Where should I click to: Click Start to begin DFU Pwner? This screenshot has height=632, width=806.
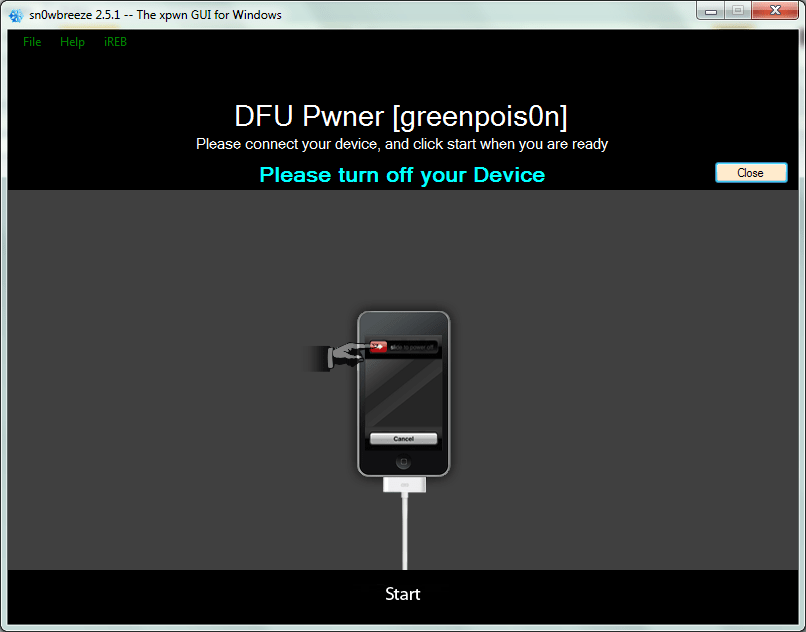pyautogui.click(x=402, y=594)
